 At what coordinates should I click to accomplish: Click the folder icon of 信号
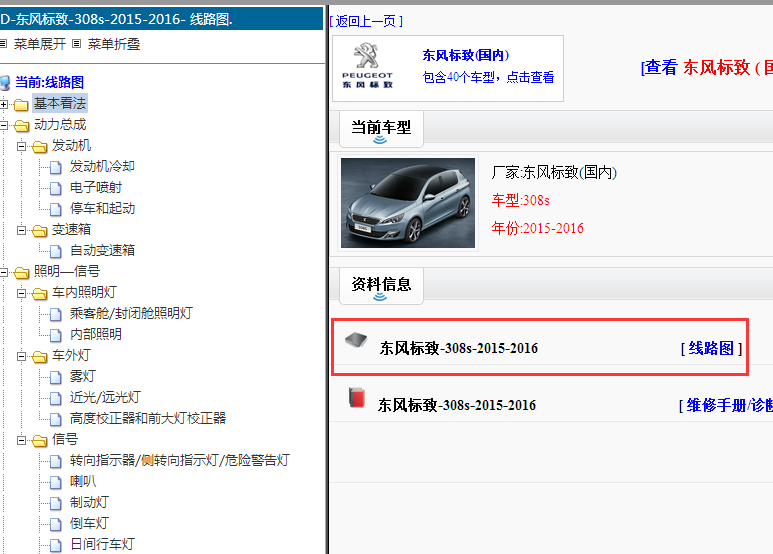tap(39, 441)
